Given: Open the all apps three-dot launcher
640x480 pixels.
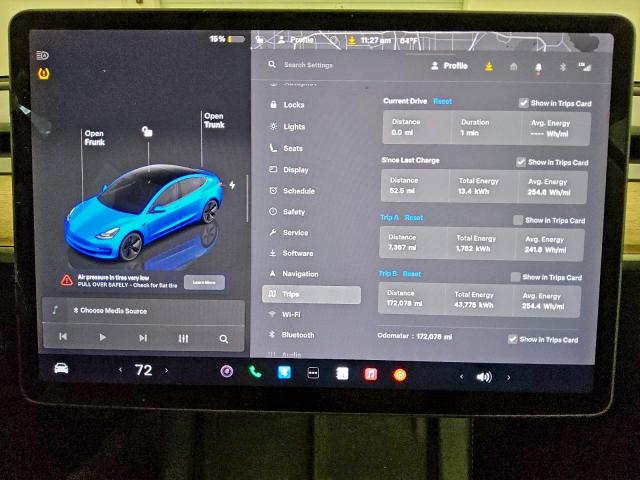Looking at the screenshot, I should click(x=313, y=373).
